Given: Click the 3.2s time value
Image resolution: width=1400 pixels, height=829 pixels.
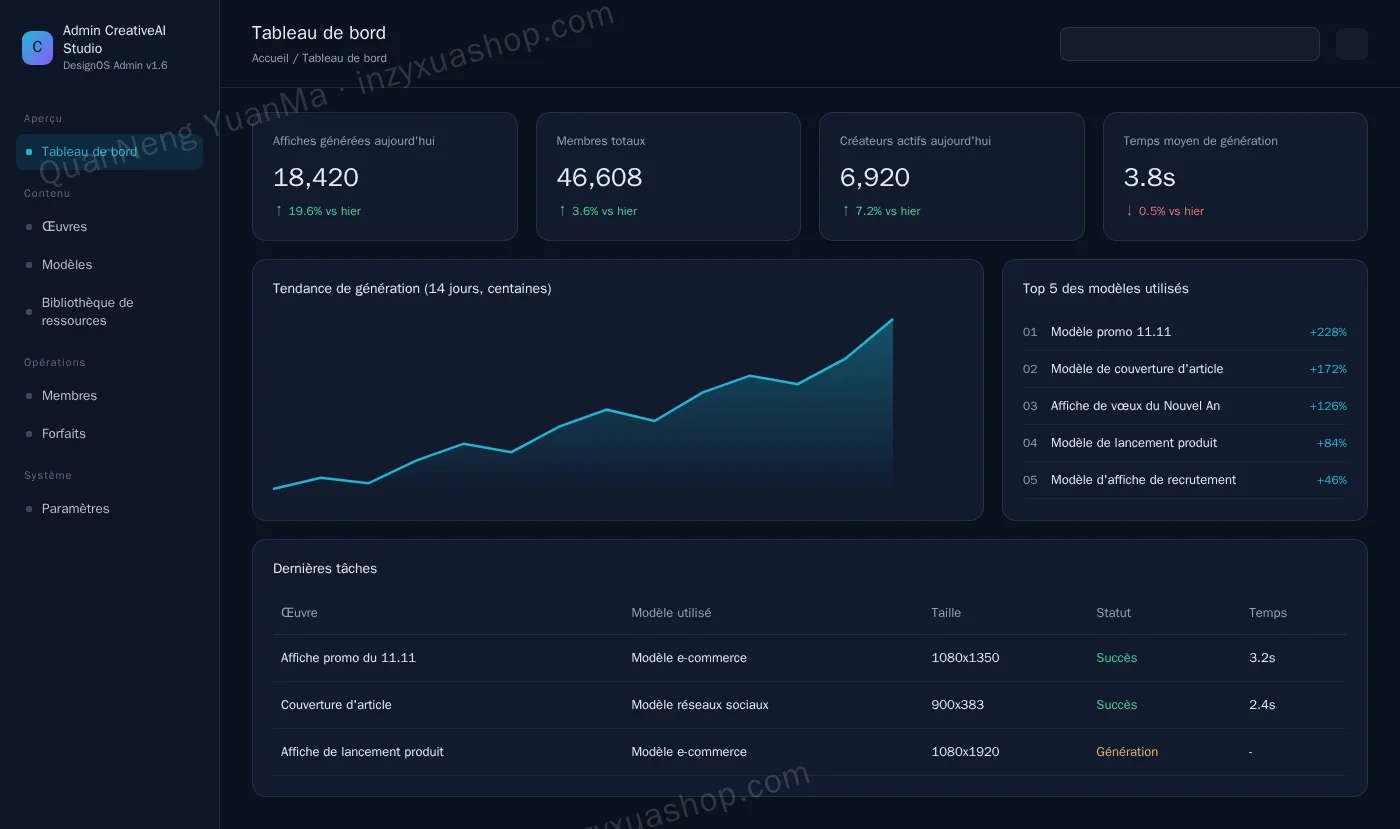Looking at the screenshot, I should 1262,658.
